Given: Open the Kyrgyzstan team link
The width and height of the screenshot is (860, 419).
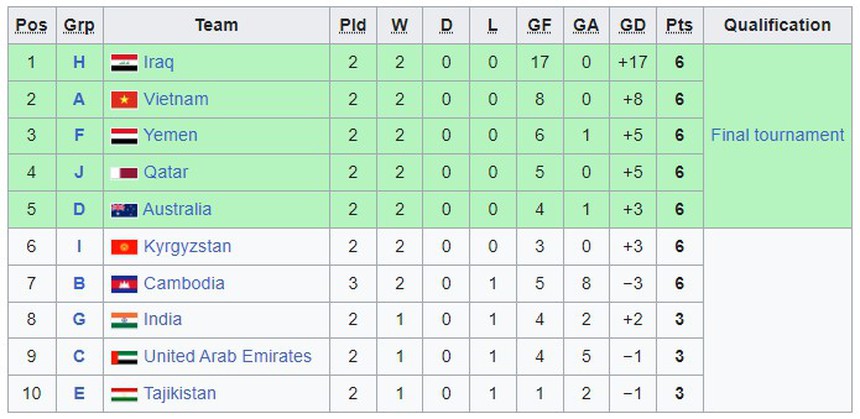Looking at the screenshot, I should coord(187,246).
